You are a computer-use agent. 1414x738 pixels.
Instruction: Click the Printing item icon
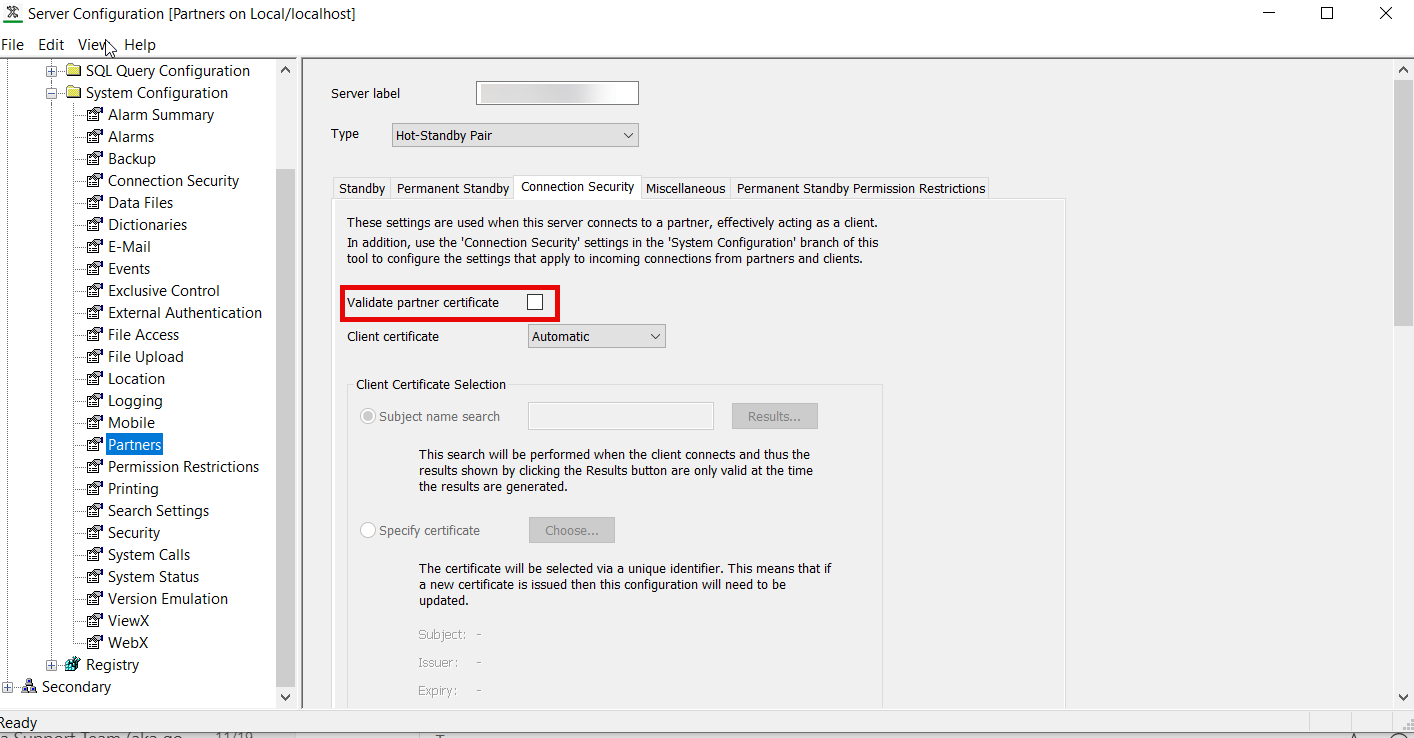click(x=95, y=489)
